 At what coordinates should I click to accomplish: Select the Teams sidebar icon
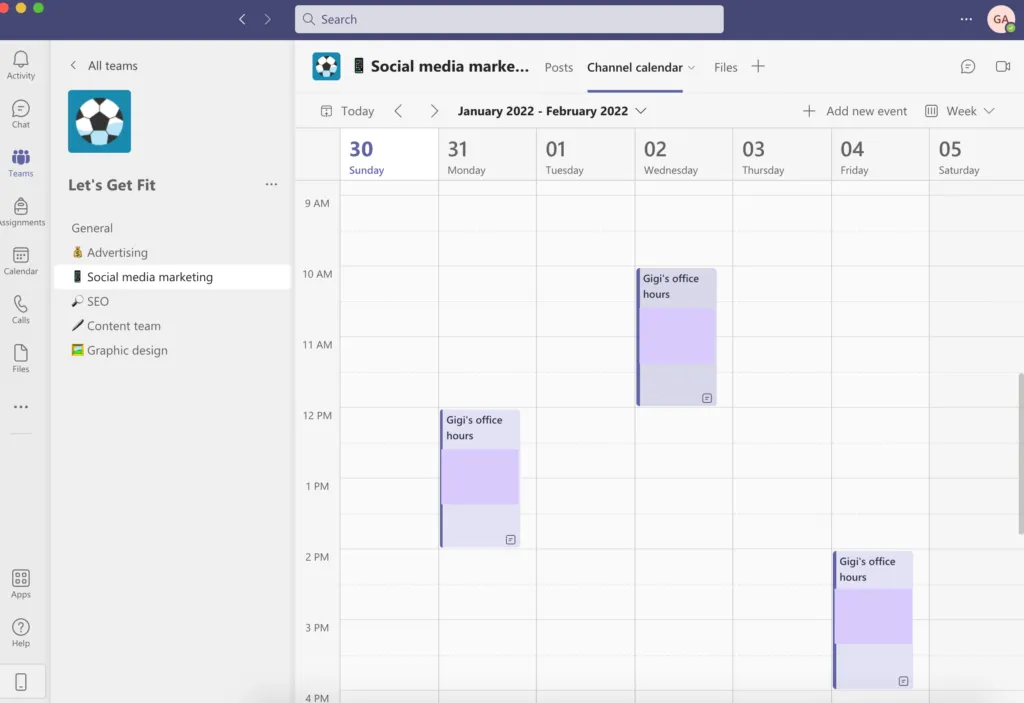pyautogui.click(x=21, y=163)
